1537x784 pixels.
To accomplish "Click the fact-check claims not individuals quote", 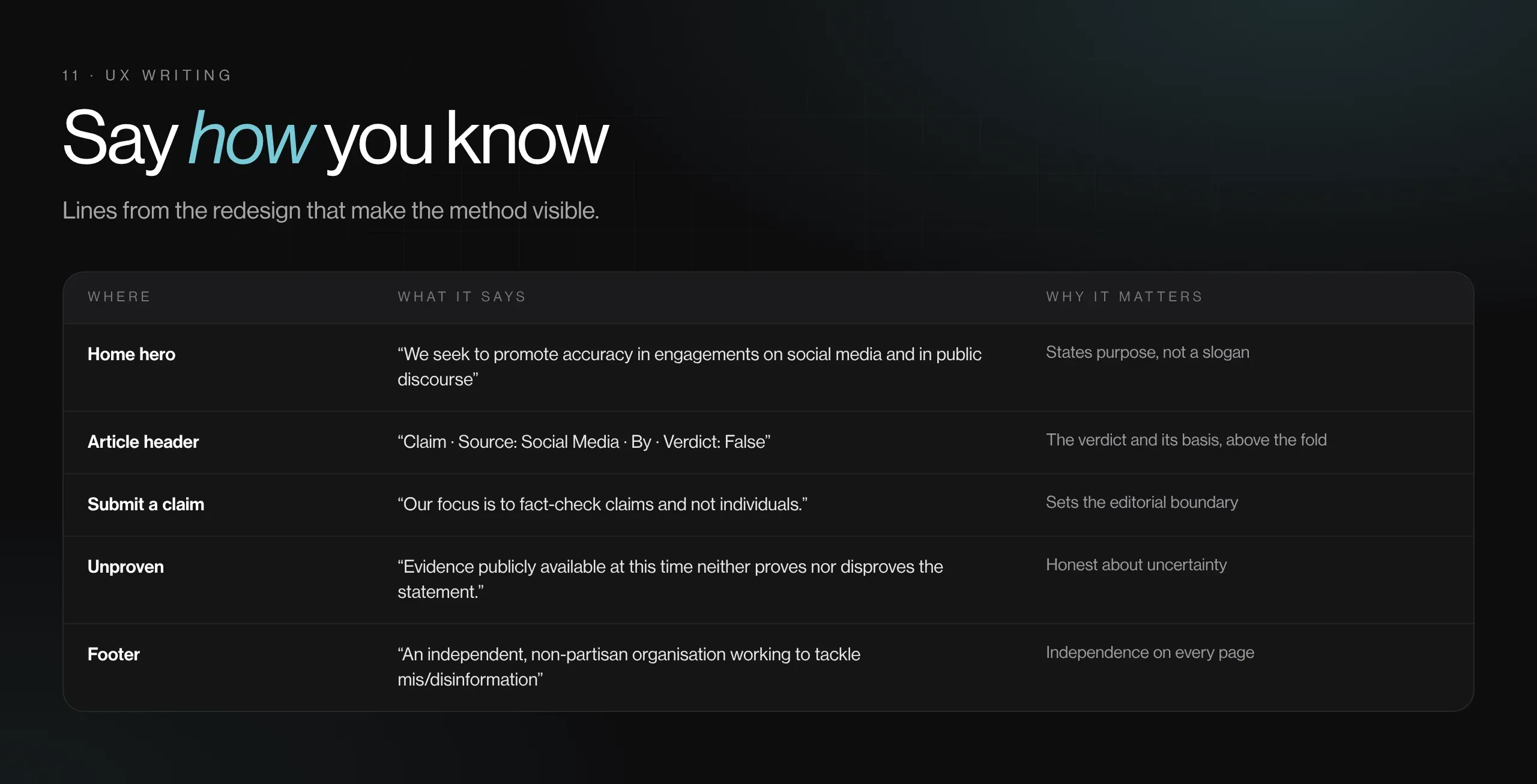I will pyautogui.click(x=602, y=504).
